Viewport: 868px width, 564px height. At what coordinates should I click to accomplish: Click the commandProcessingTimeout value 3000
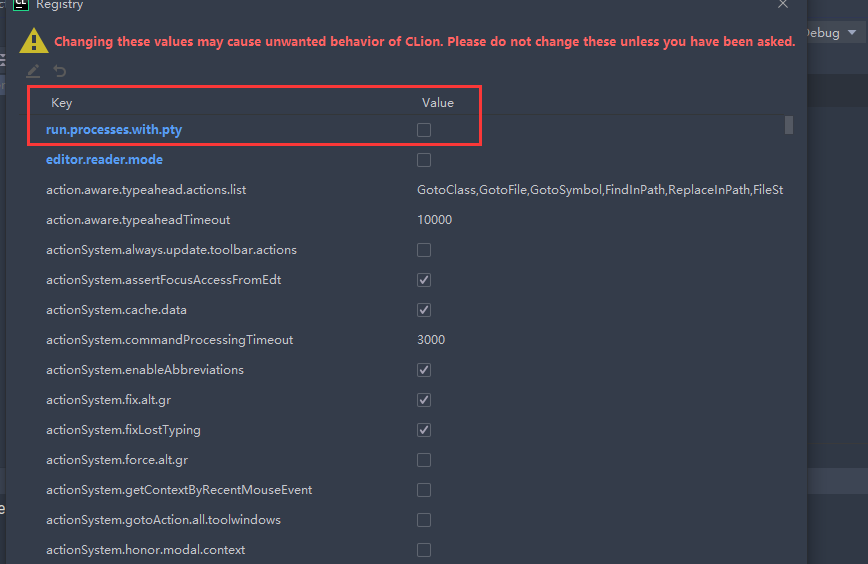431,340
